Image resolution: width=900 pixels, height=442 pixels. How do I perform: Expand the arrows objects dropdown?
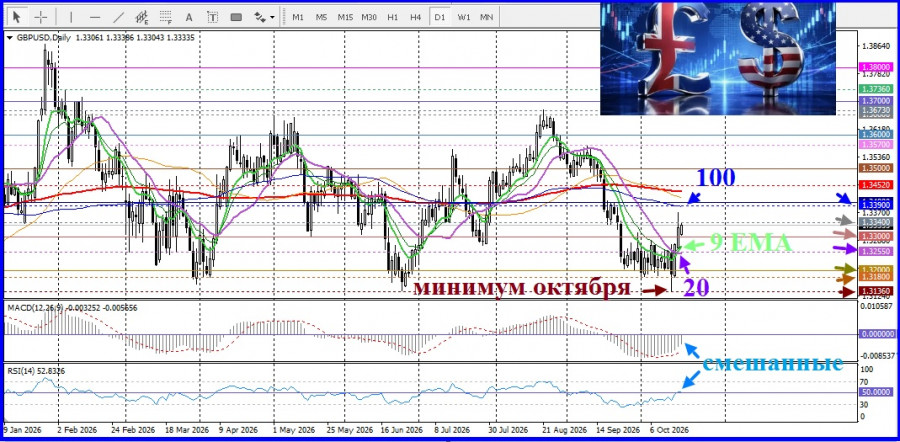tap(272, 17)
